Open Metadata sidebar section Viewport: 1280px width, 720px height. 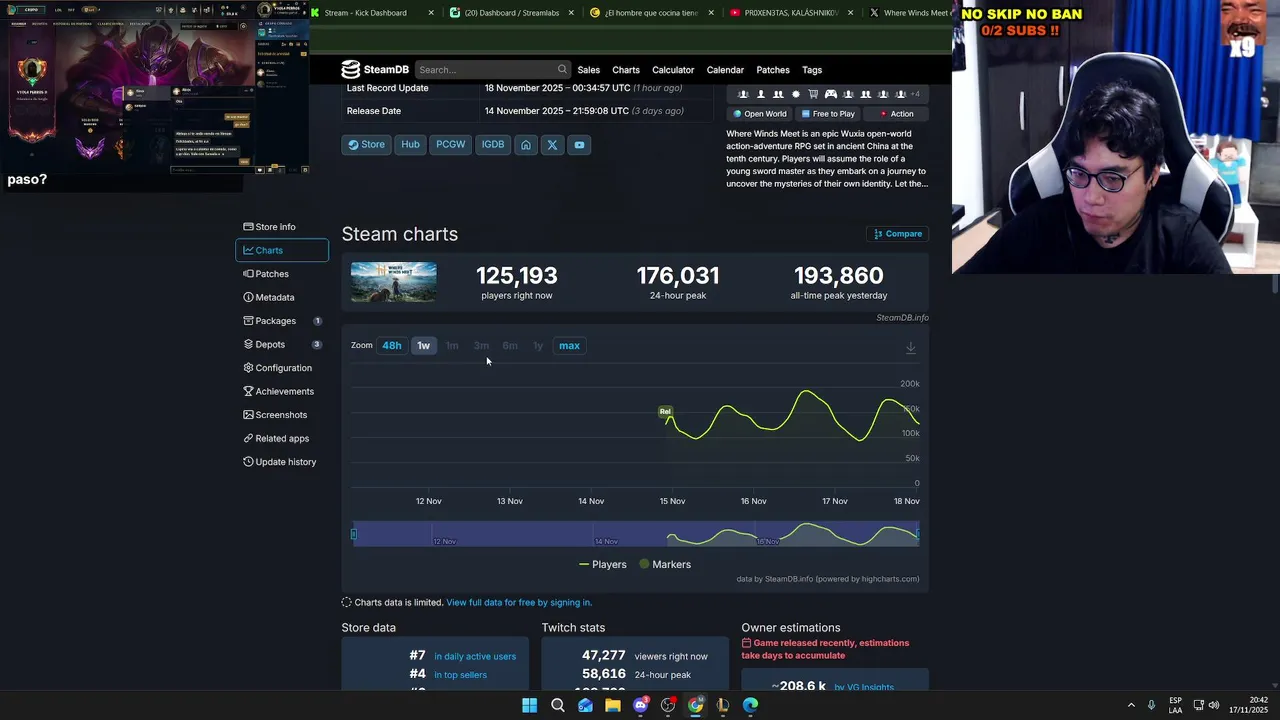coord(282,297)
